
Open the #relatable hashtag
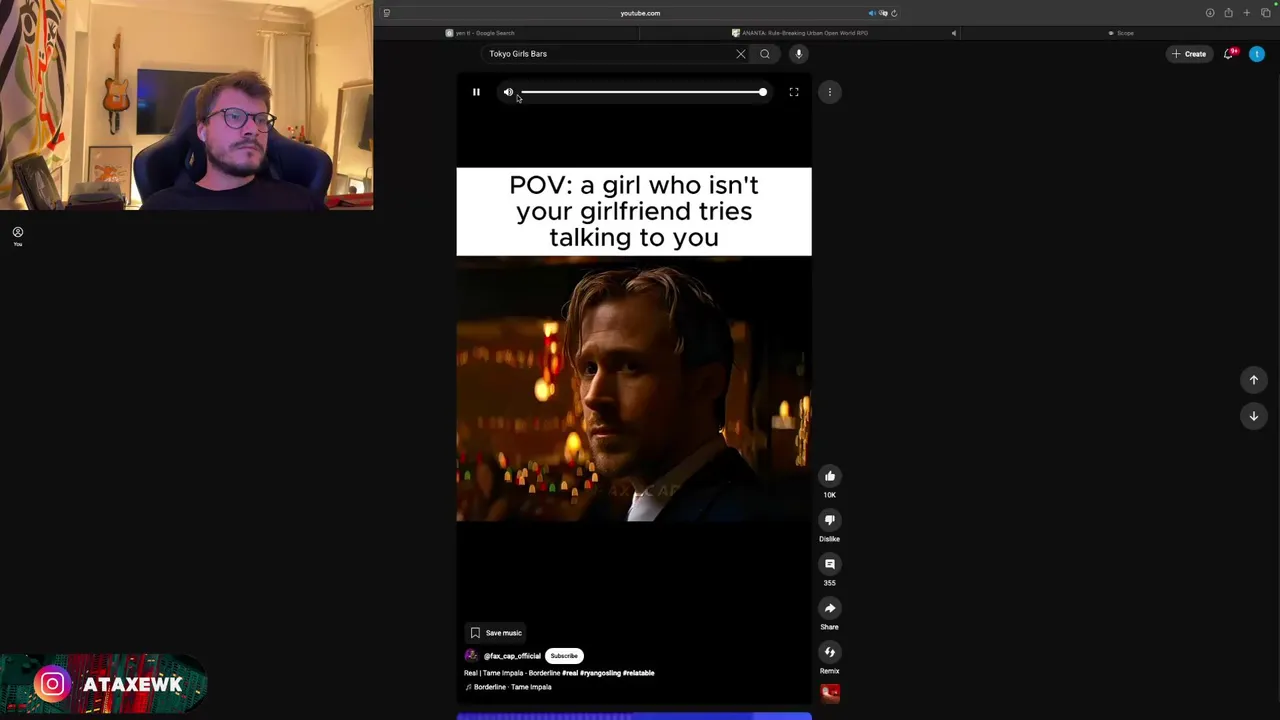(x=638, y=673)
